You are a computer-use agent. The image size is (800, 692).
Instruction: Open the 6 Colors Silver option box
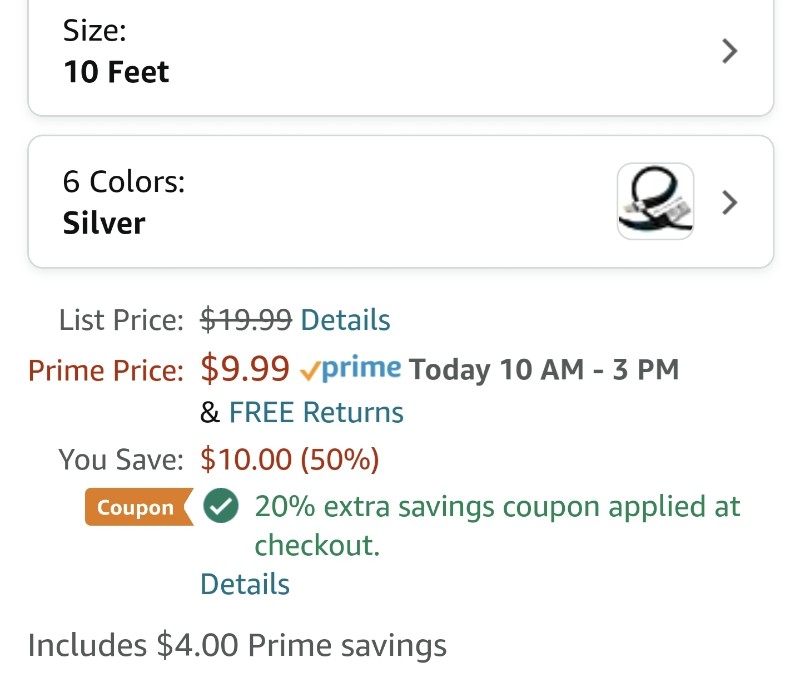click(401, 202)
